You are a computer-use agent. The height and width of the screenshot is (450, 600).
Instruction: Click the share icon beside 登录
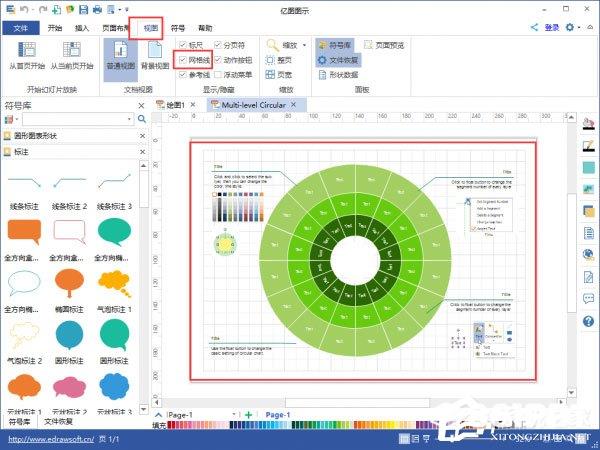point(534,27)
